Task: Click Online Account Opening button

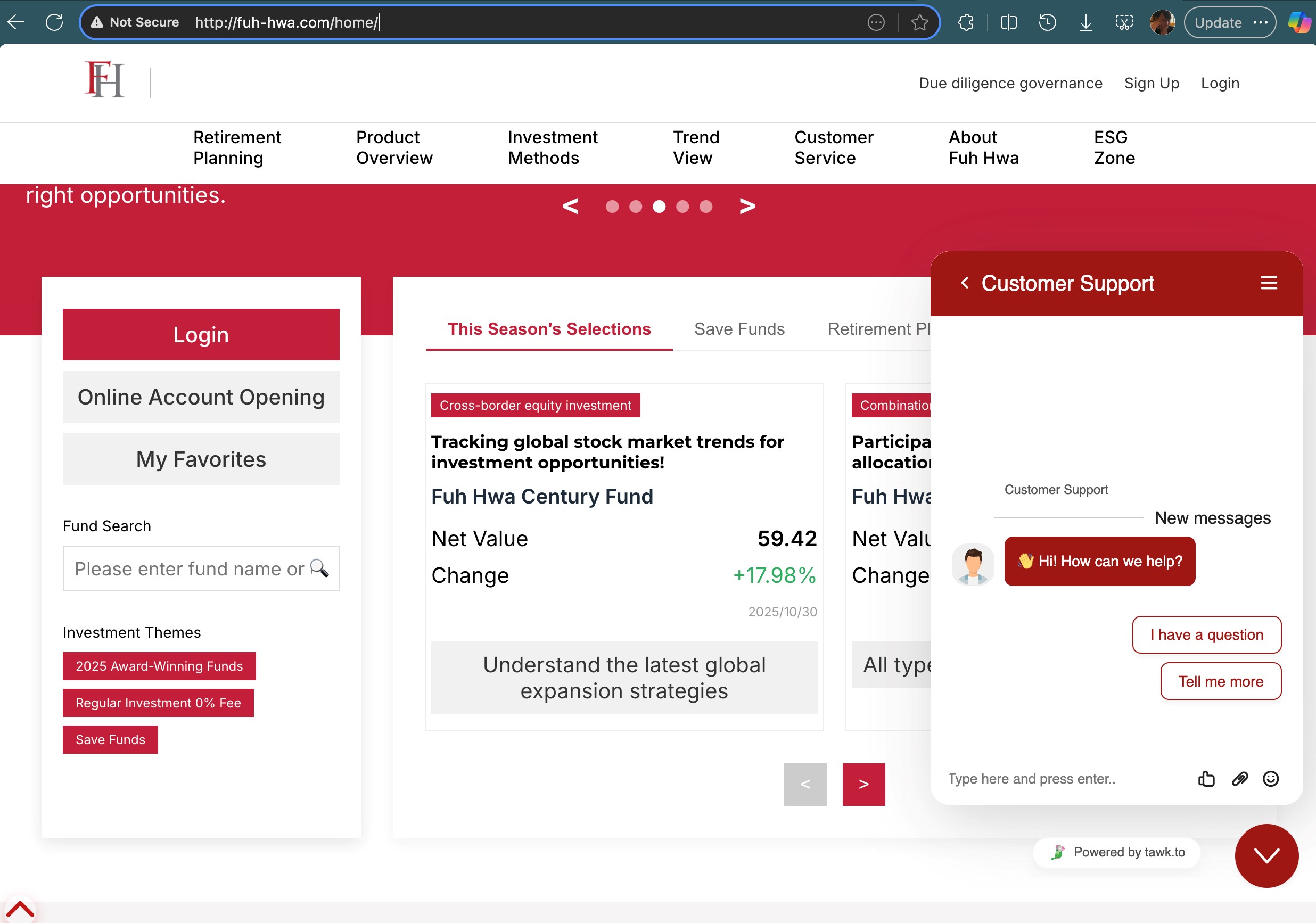Action: [201, 397]
